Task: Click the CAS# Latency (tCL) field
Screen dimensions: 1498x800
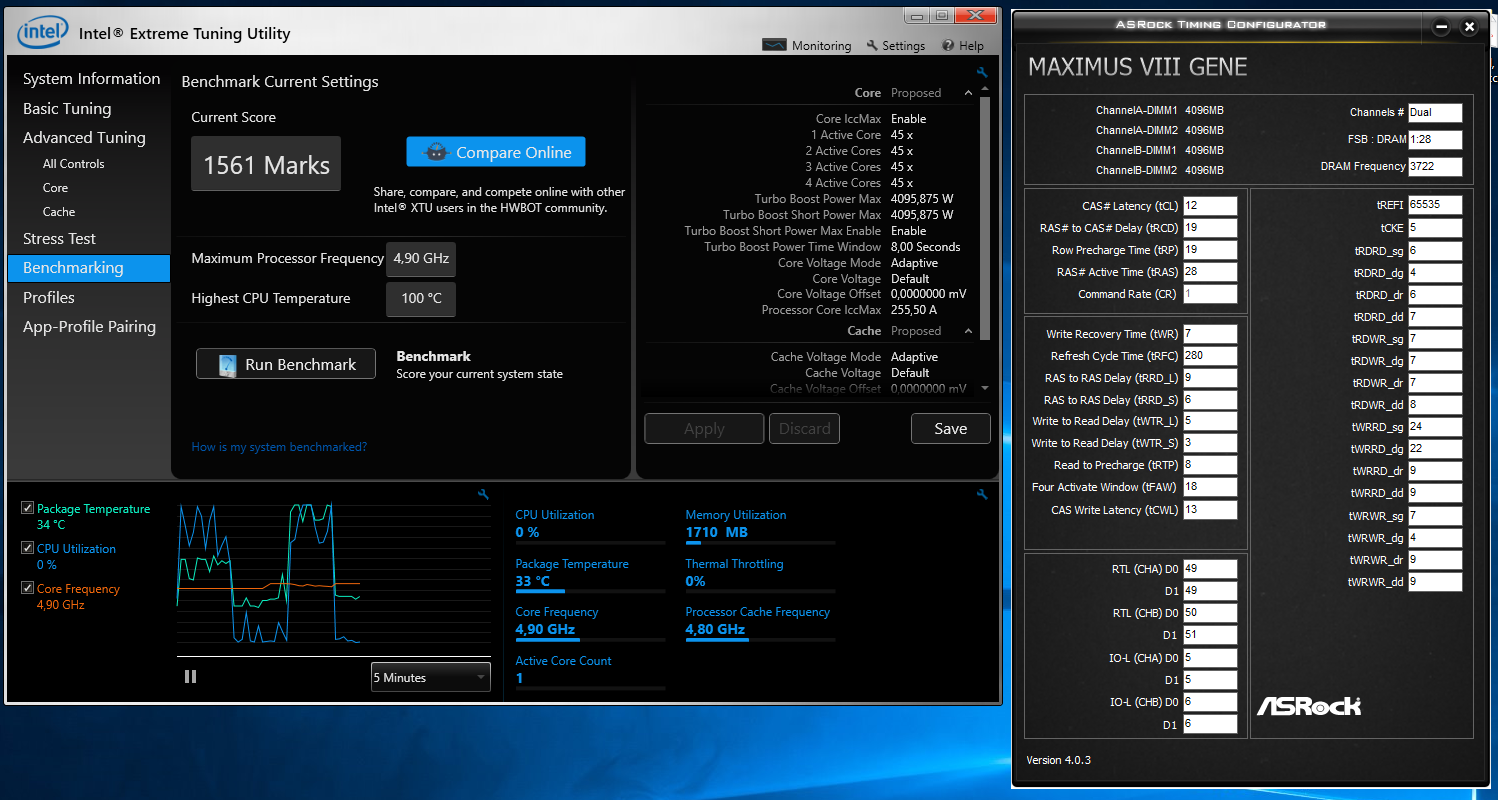Action: pos(1210,206)
